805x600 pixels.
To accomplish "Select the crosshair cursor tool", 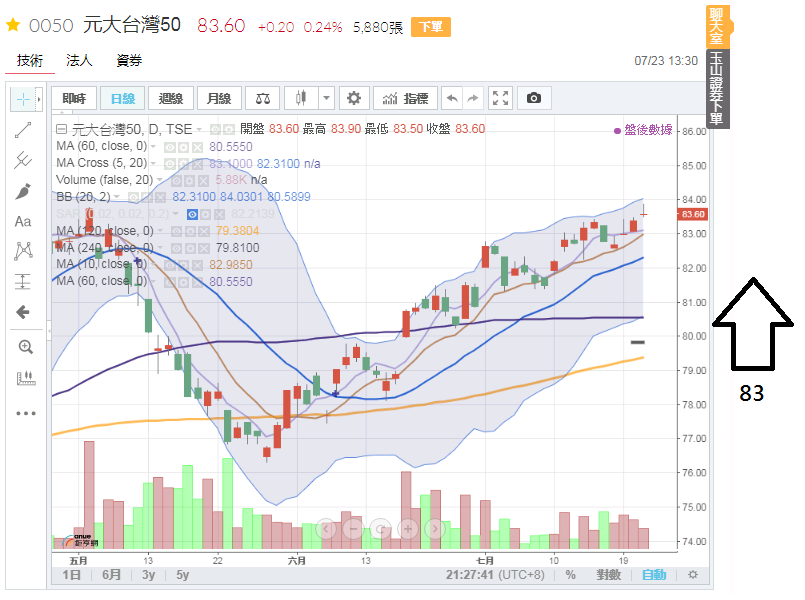I will click(23, 99).
